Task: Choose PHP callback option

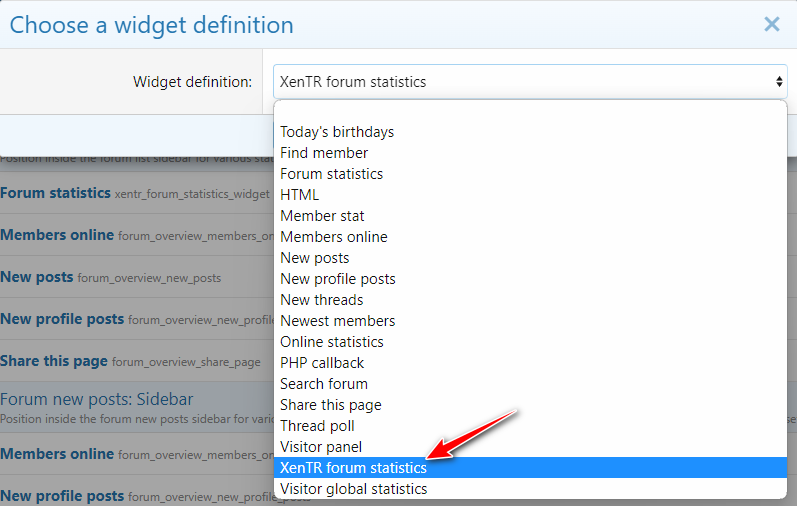Action: tap(322, 363)
